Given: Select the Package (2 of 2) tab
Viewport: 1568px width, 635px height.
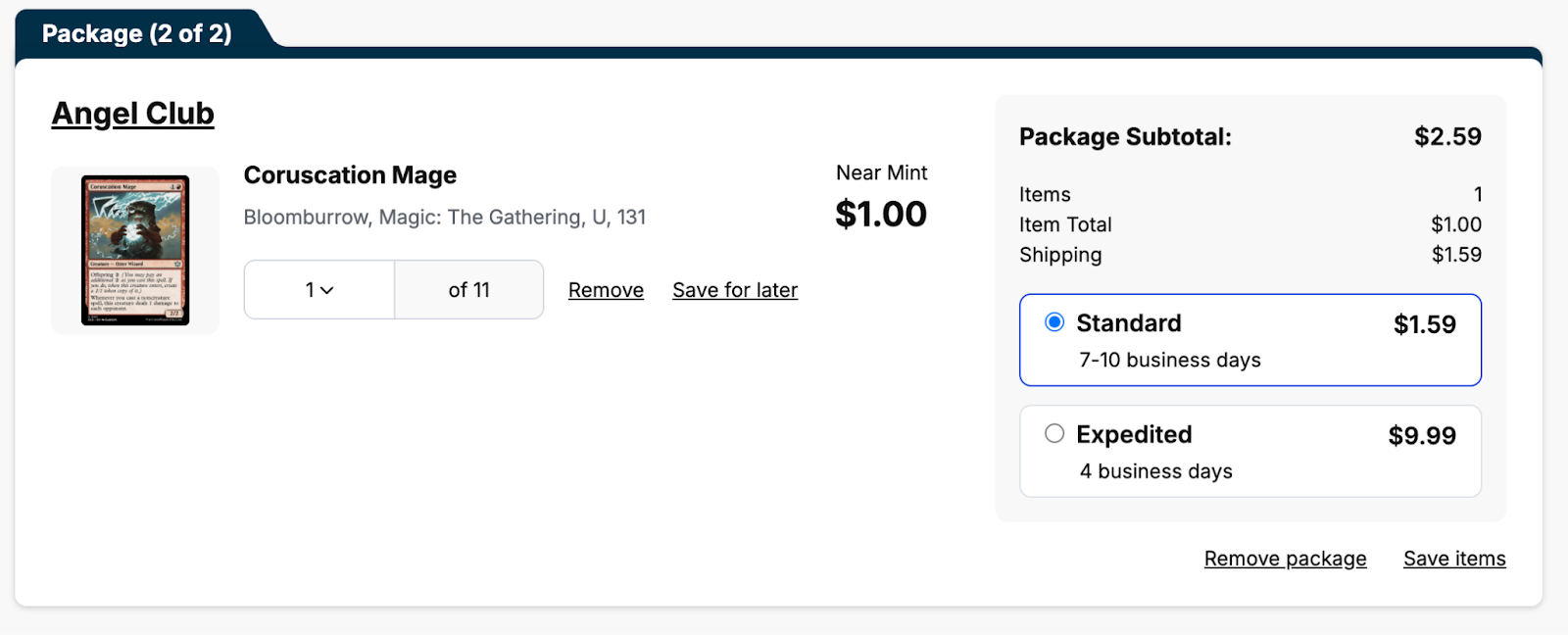Looking at the screenshot, I should tap(137, 33).
